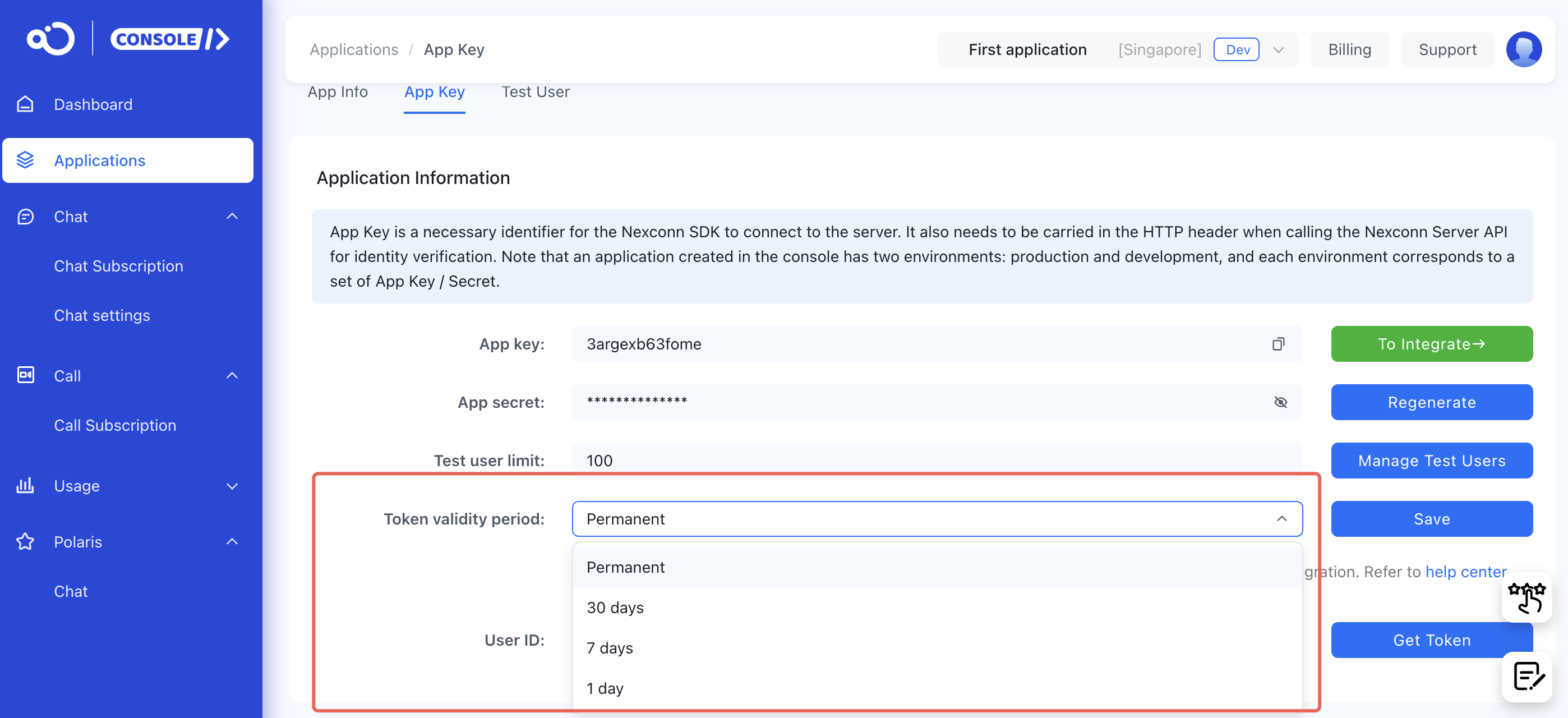1568x718 pixels.
Task: Select 30 days token validity
Action: pos(615,607)
